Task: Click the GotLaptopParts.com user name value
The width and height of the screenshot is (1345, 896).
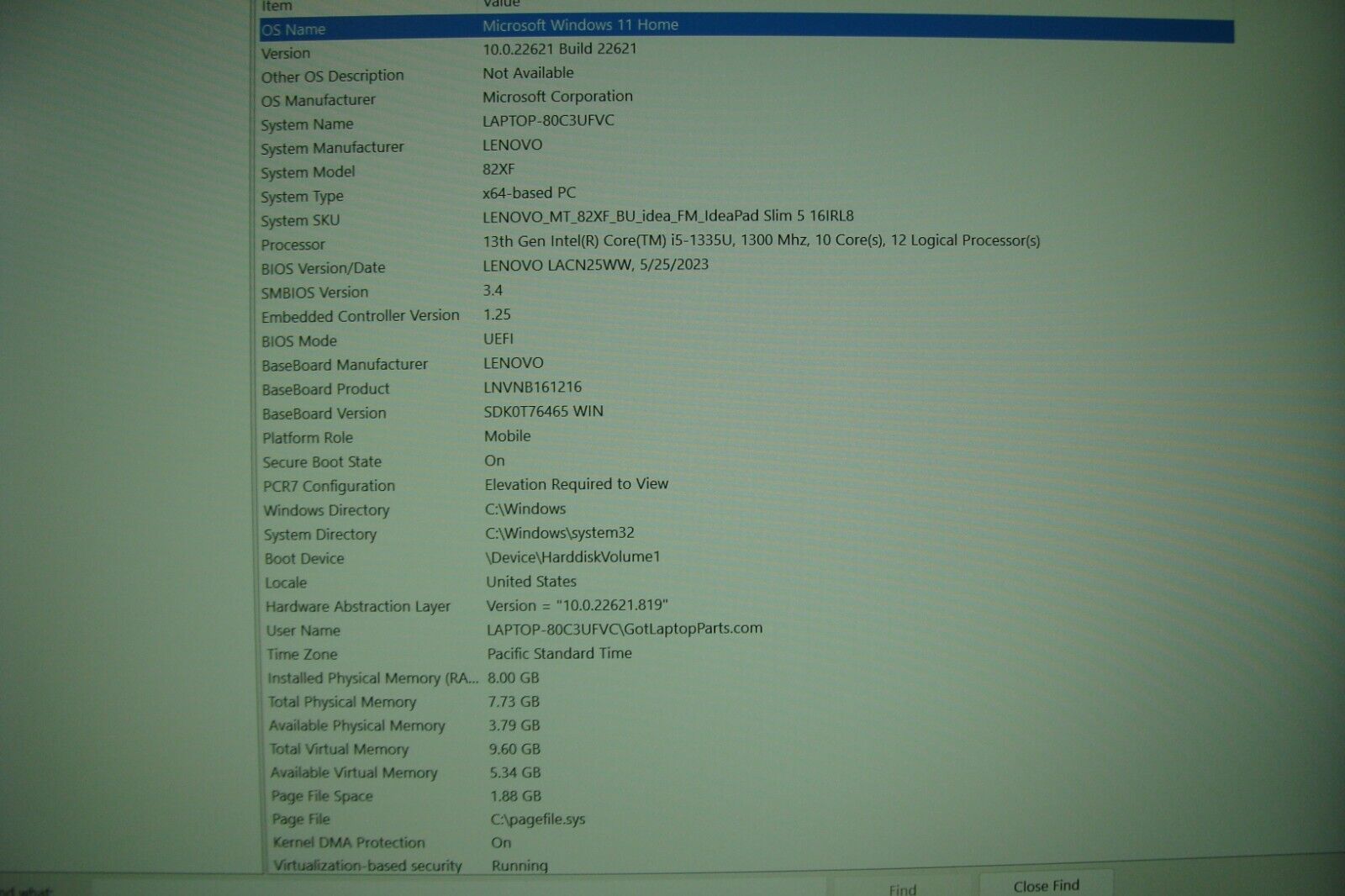Action: coord(625,629)
